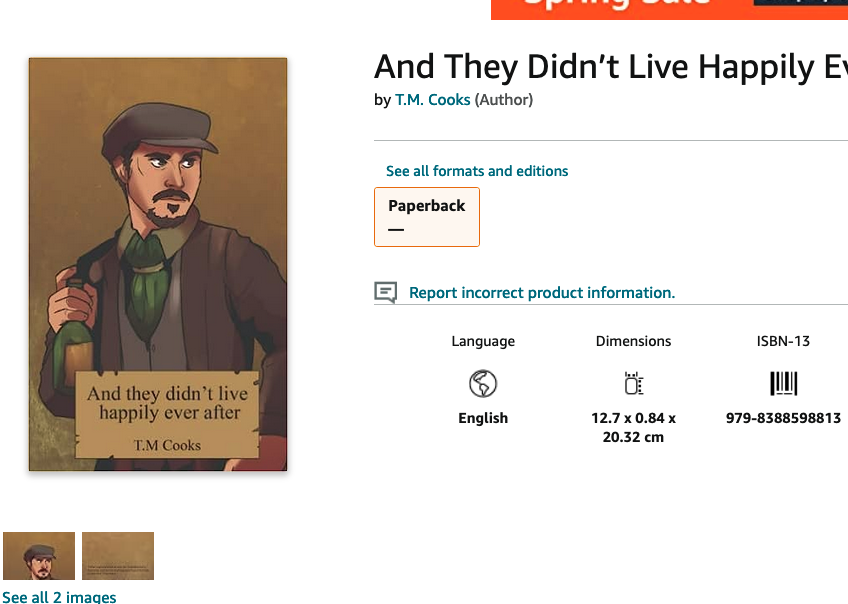Click the orange Spring Sale banner
The image size is (848, 604).
670,9
